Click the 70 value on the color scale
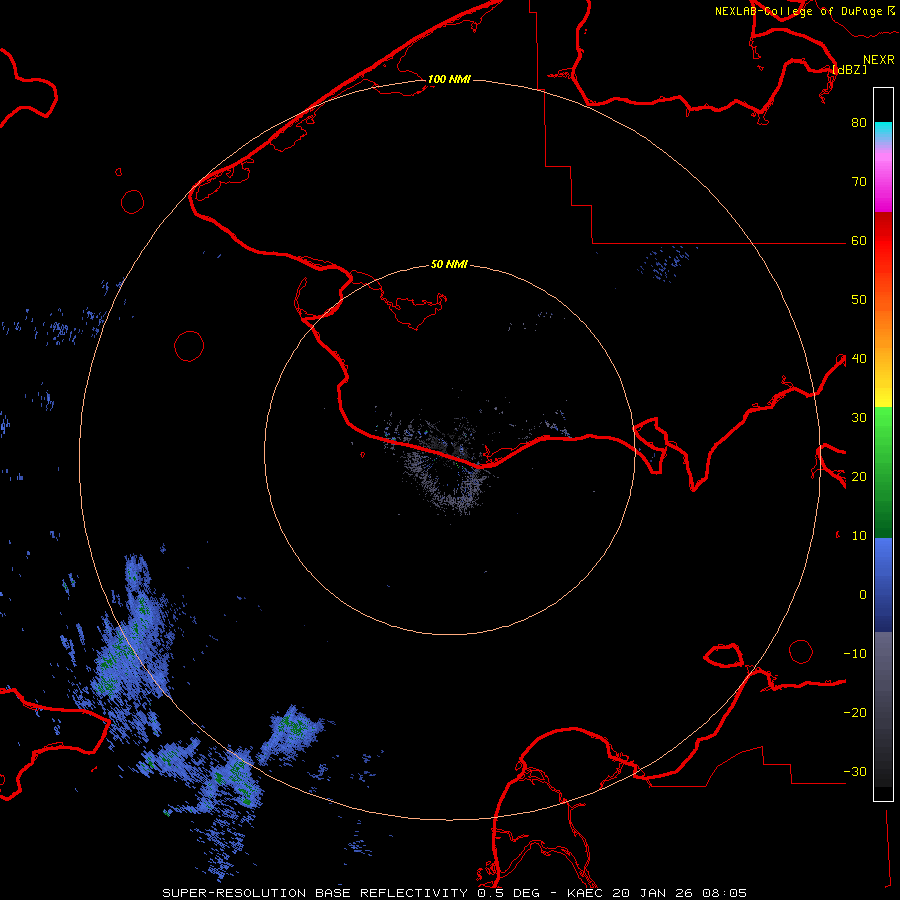The image size is (900, 900). 859,182
